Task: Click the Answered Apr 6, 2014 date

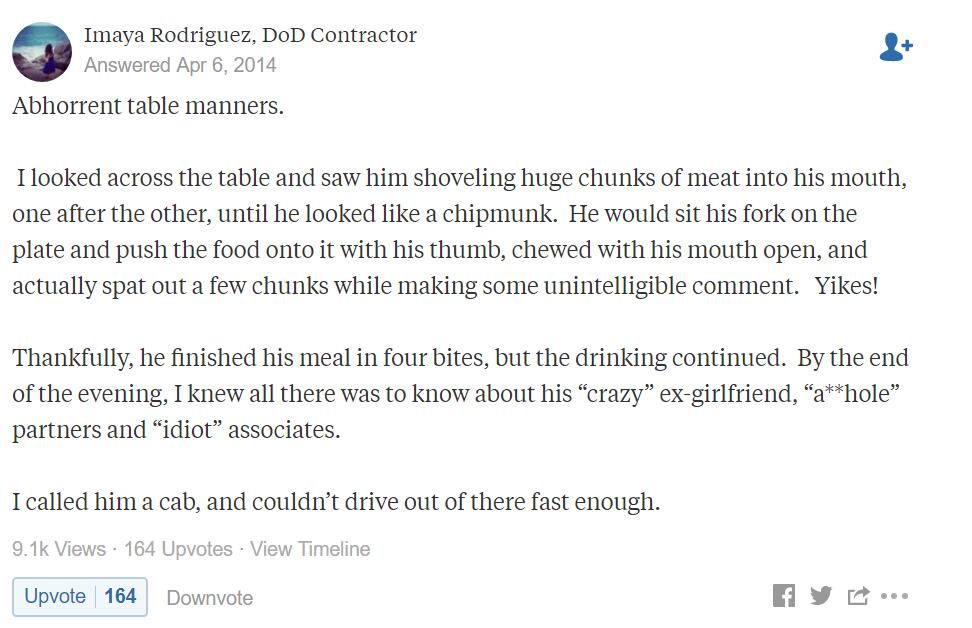Action: 180,65
